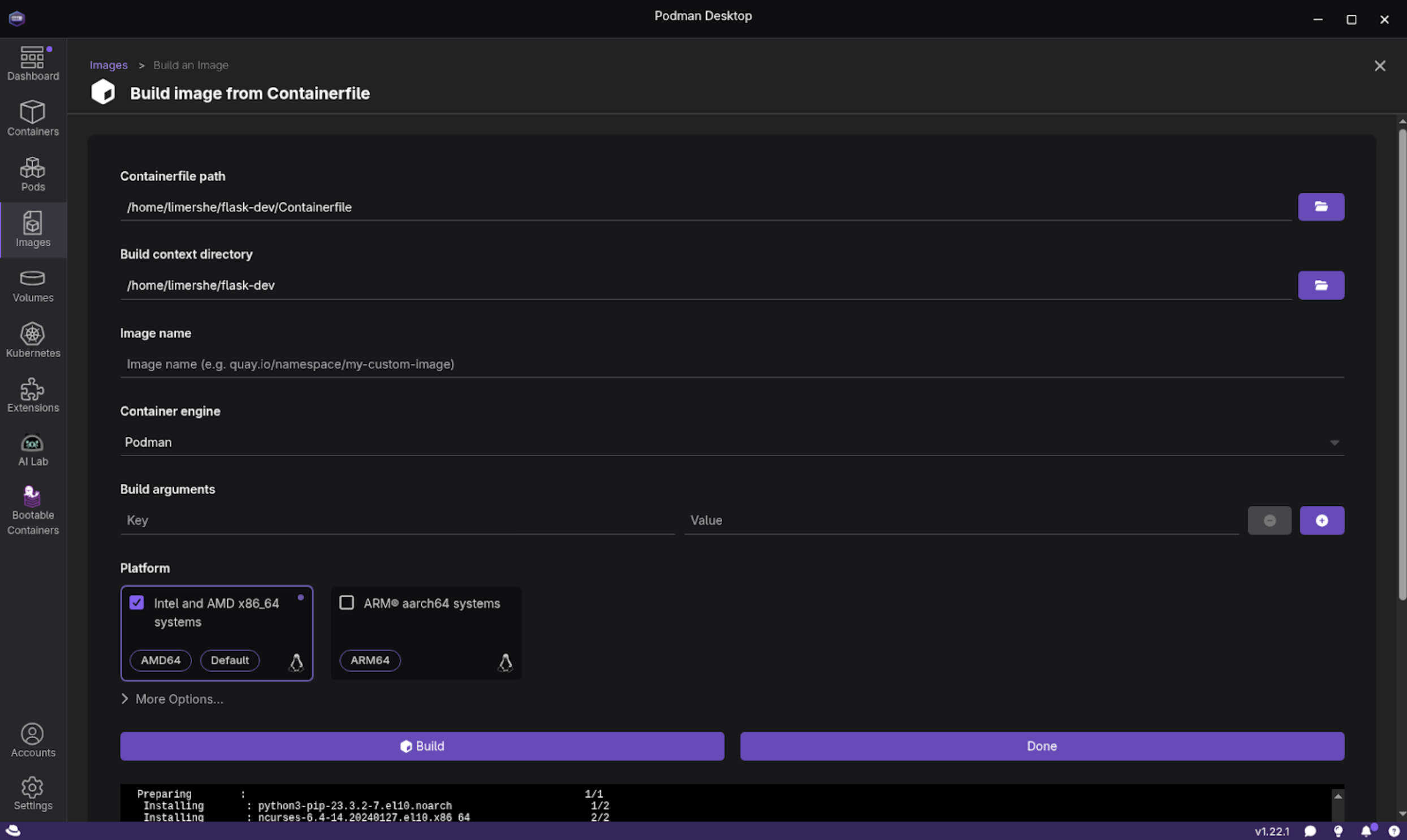
Task: Open Bootable Containers extension
Action: tap(33, 509)
